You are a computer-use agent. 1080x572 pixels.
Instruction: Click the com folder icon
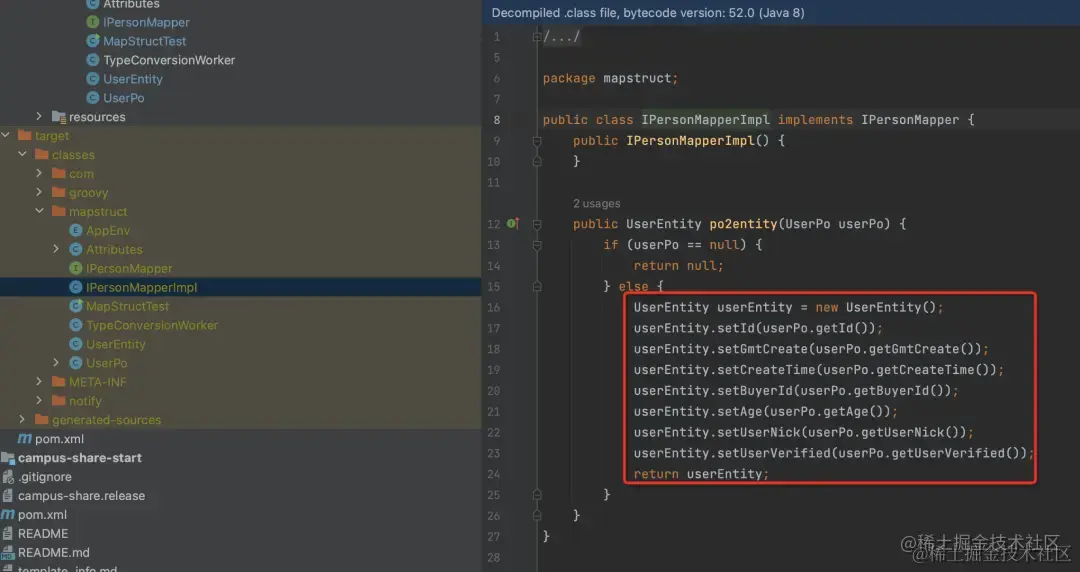(59, 174)
